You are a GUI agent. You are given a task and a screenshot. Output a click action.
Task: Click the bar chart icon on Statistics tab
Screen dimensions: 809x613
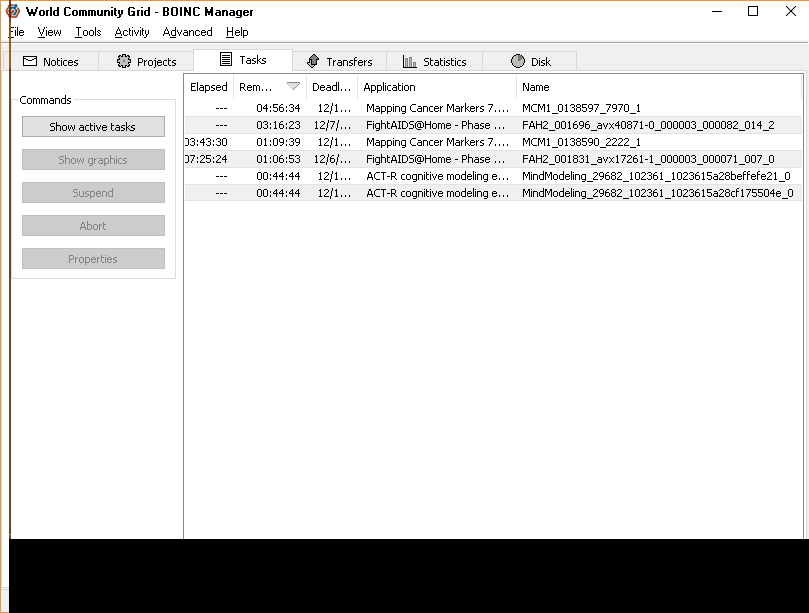coord(409,62)
